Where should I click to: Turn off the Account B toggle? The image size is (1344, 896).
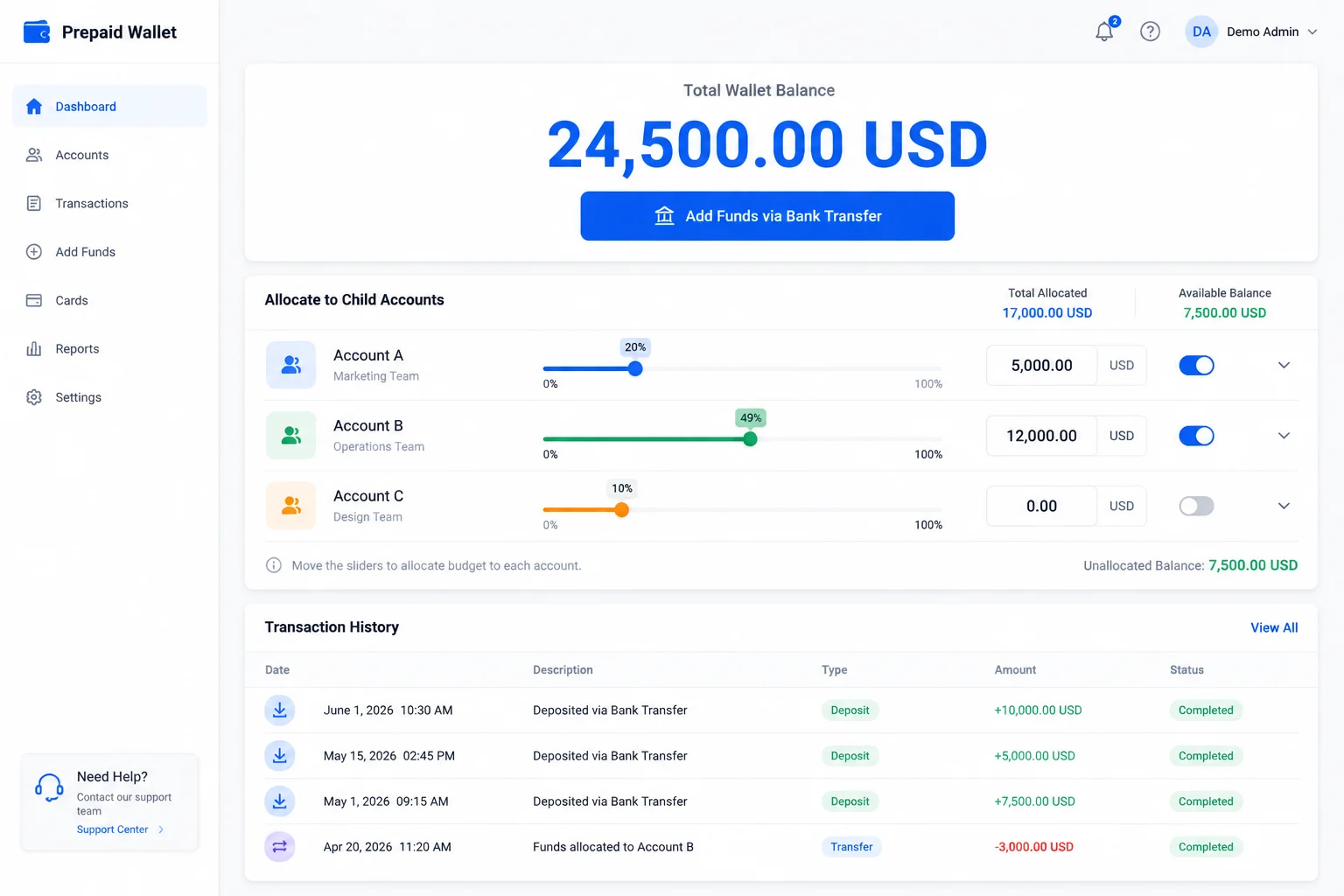coord(1196,436)
